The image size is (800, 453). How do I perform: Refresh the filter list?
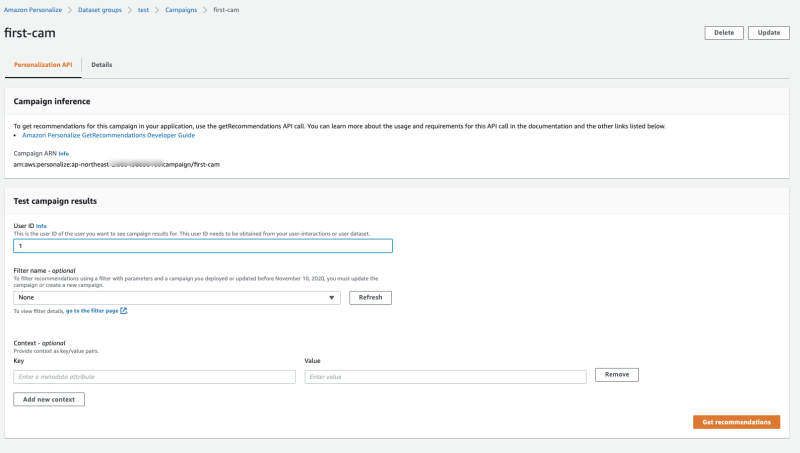pyautogui.click(x=370, y=297)
